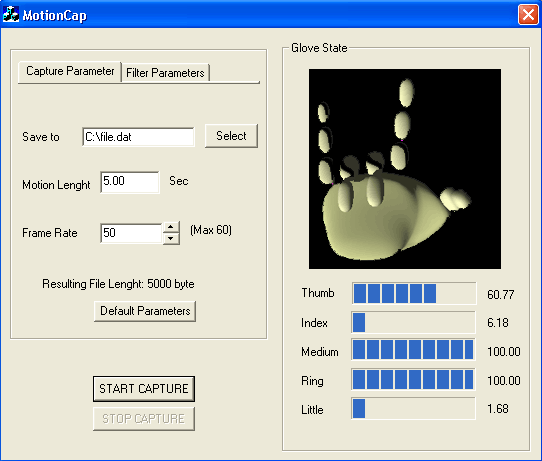The height and width of the screenshot is (461, 542).
Task: Increase frame rate with up arrow
Action: (171, 227)
